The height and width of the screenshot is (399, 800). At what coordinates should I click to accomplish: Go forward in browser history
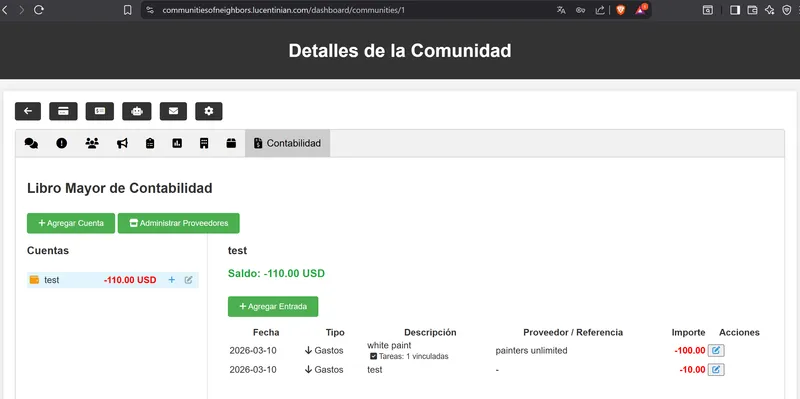click(21, 10)
